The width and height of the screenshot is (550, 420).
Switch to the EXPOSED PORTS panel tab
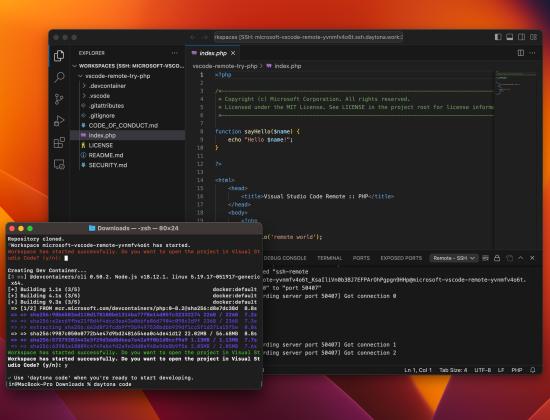pyautogui.click(x=401, y=258)
